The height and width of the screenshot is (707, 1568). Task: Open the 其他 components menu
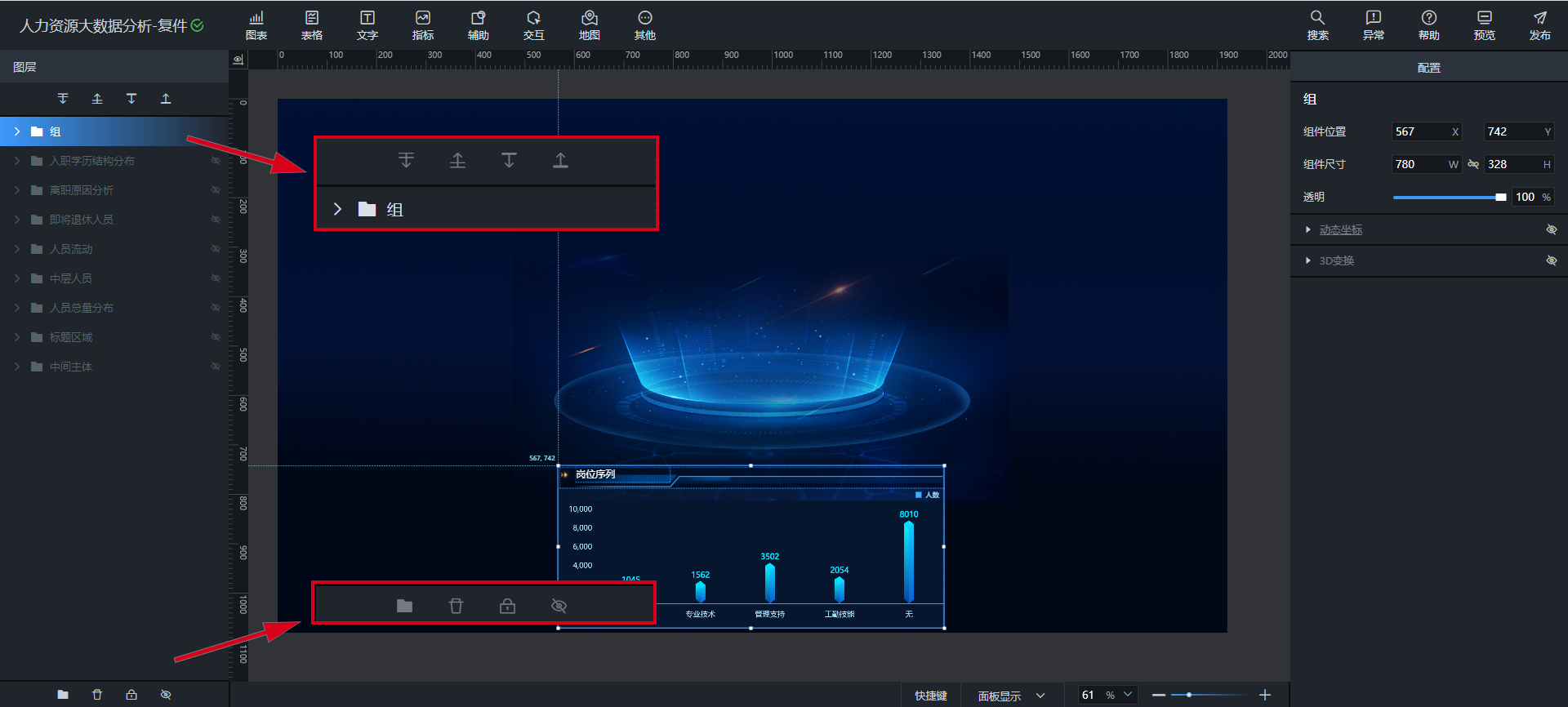(644, 25)
